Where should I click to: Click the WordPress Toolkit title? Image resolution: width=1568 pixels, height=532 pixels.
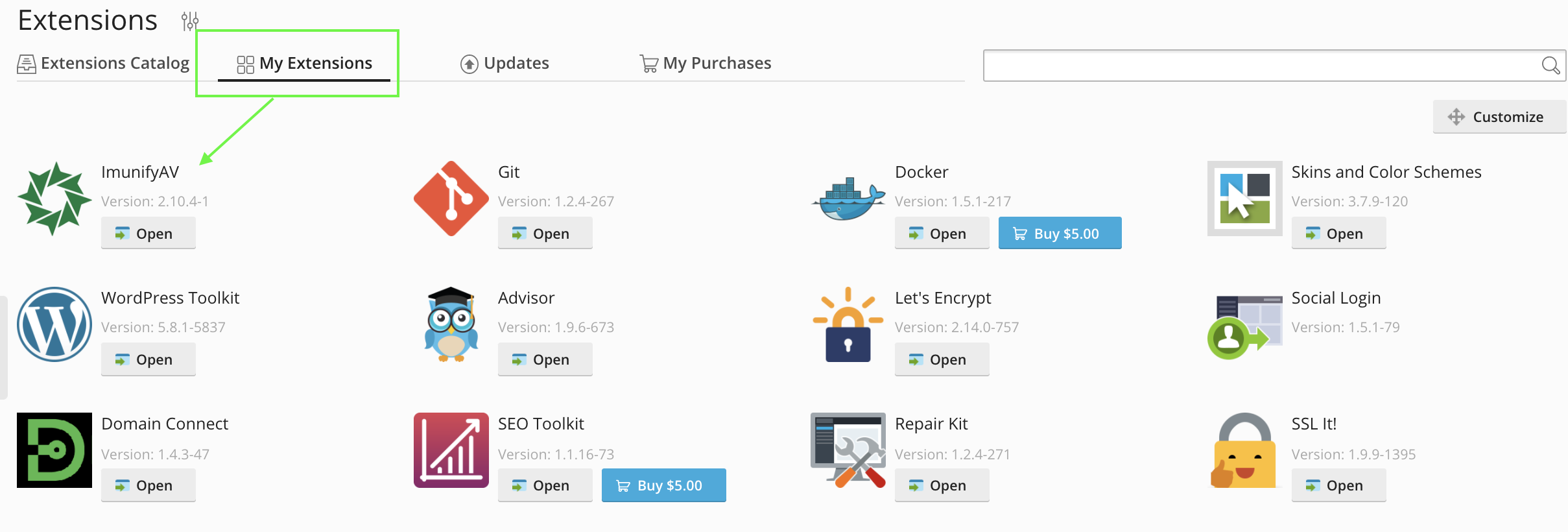171,298
